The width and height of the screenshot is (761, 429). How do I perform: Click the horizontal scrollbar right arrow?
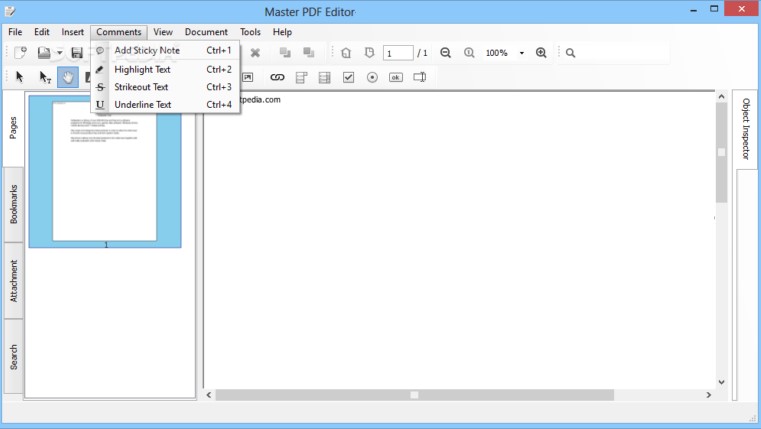coord(709,395)
